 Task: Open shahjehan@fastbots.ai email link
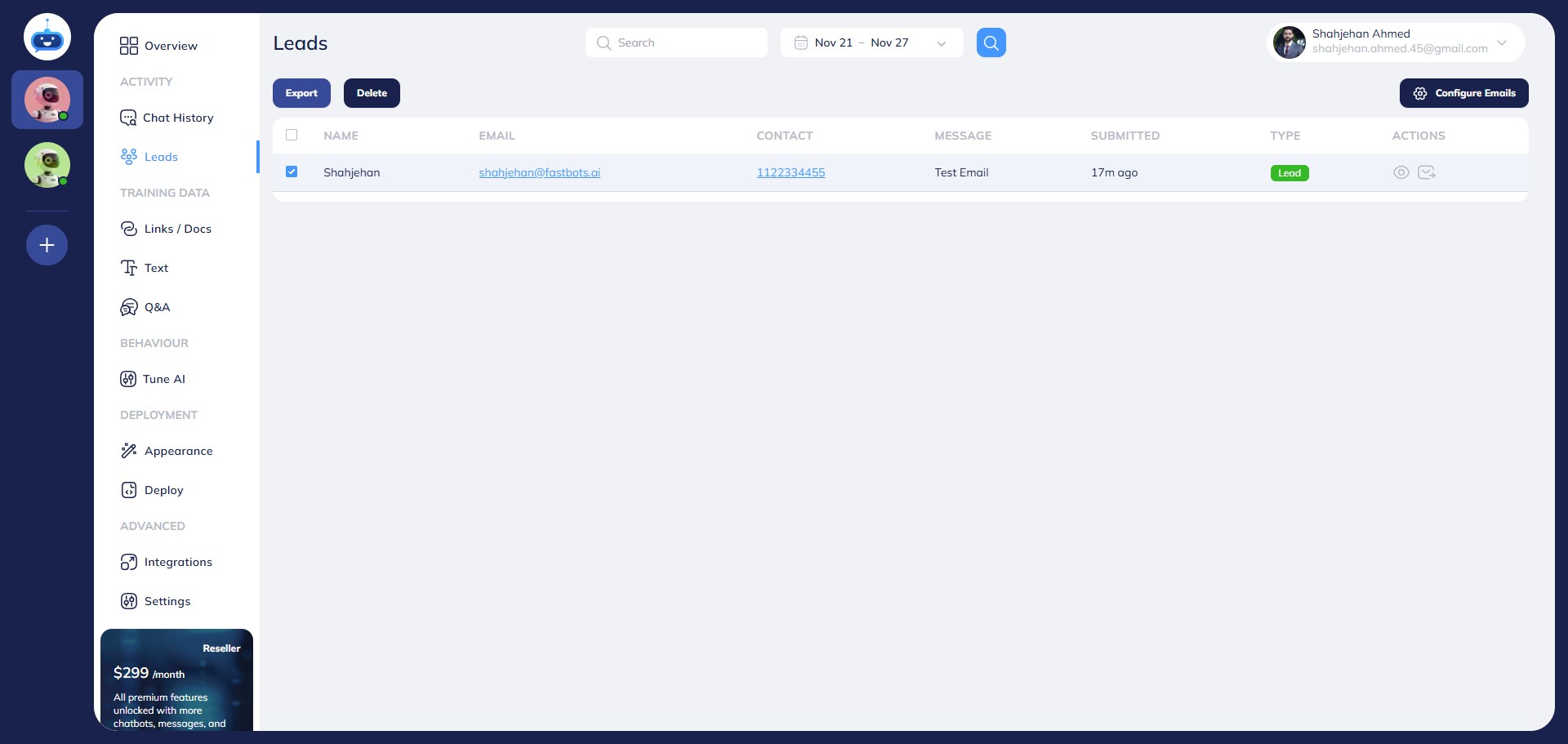[x=539, y=172]
